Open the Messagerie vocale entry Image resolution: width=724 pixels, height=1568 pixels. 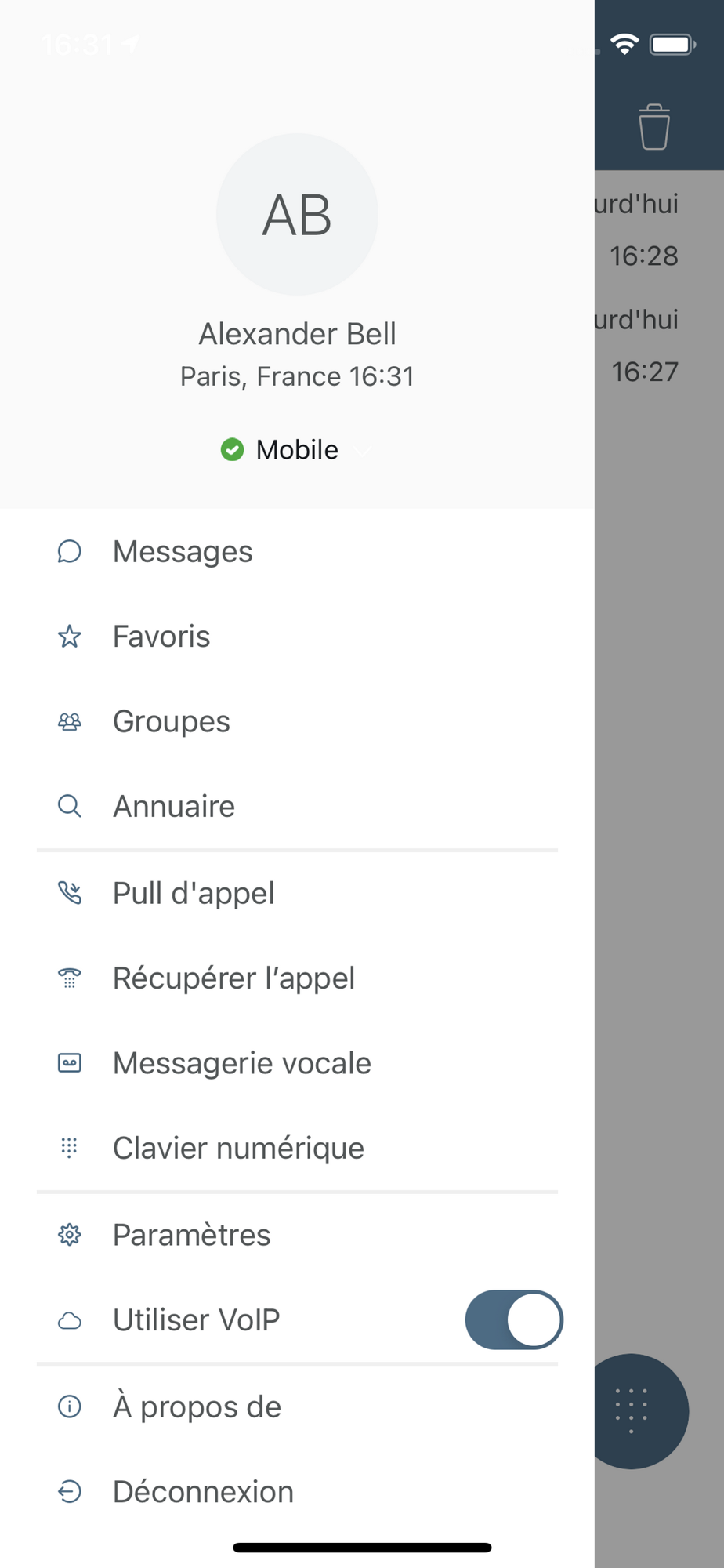click(241, 1063)
